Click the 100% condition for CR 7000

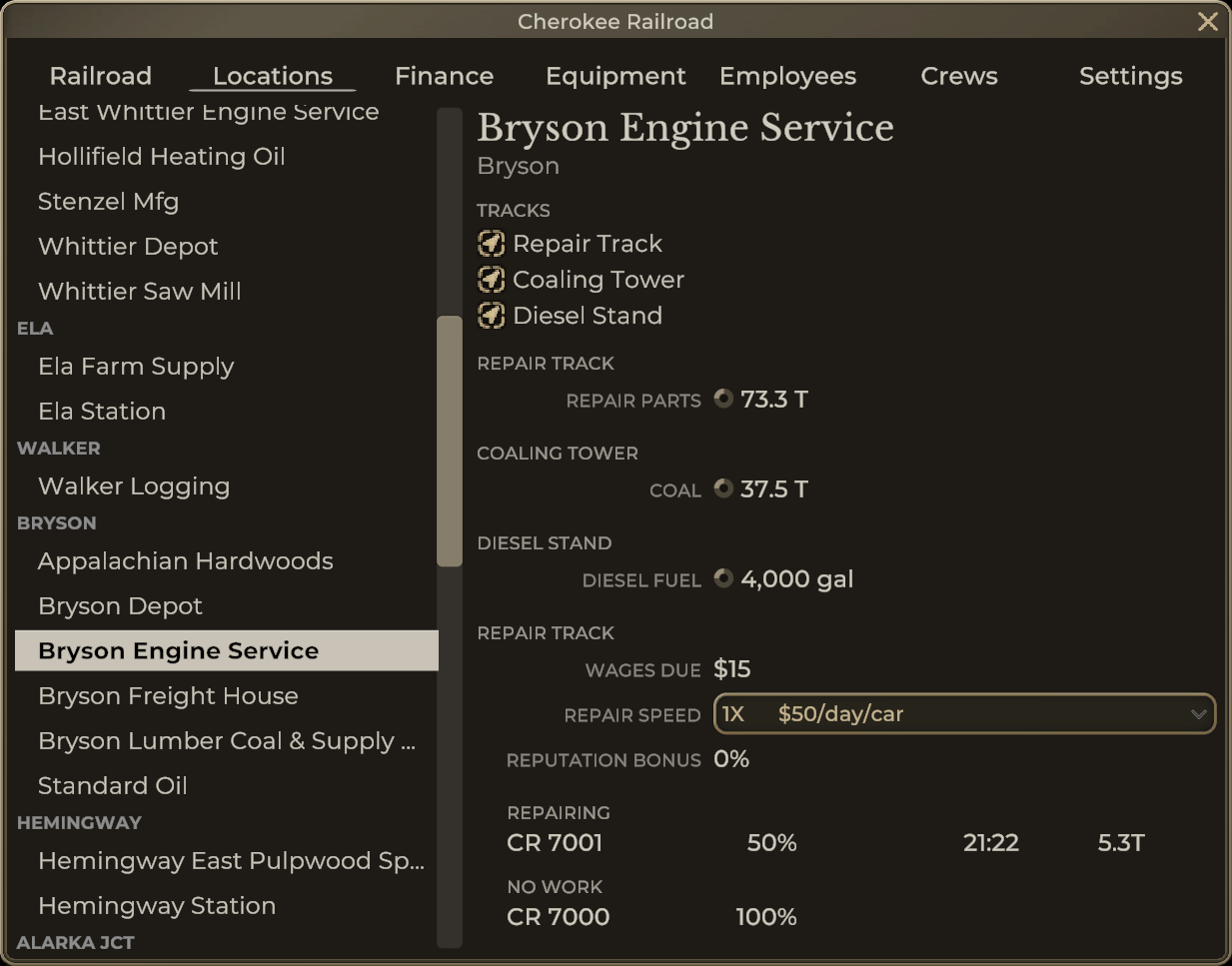click(766, 917)
